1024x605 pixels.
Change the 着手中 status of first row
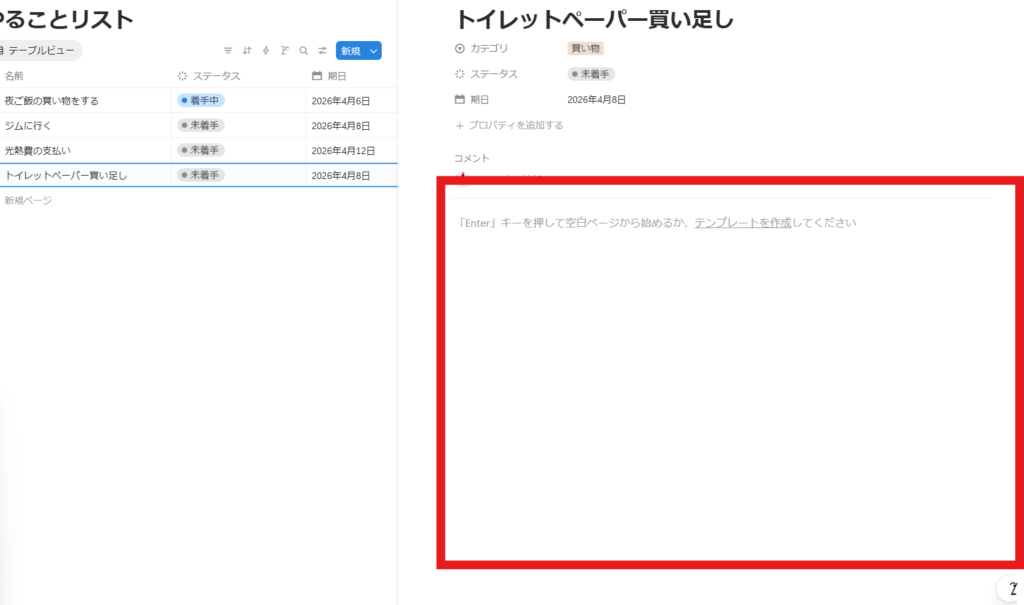click(201, 101)
